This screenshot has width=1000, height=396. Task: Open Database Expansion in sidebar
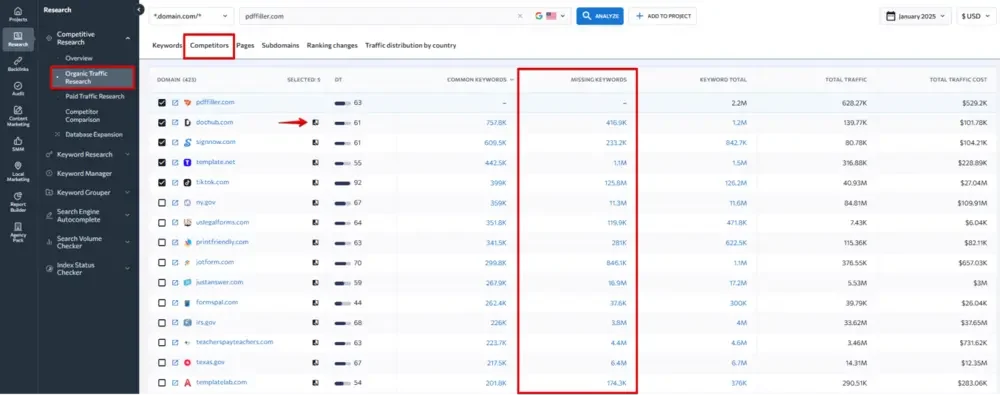click(94, 135)
